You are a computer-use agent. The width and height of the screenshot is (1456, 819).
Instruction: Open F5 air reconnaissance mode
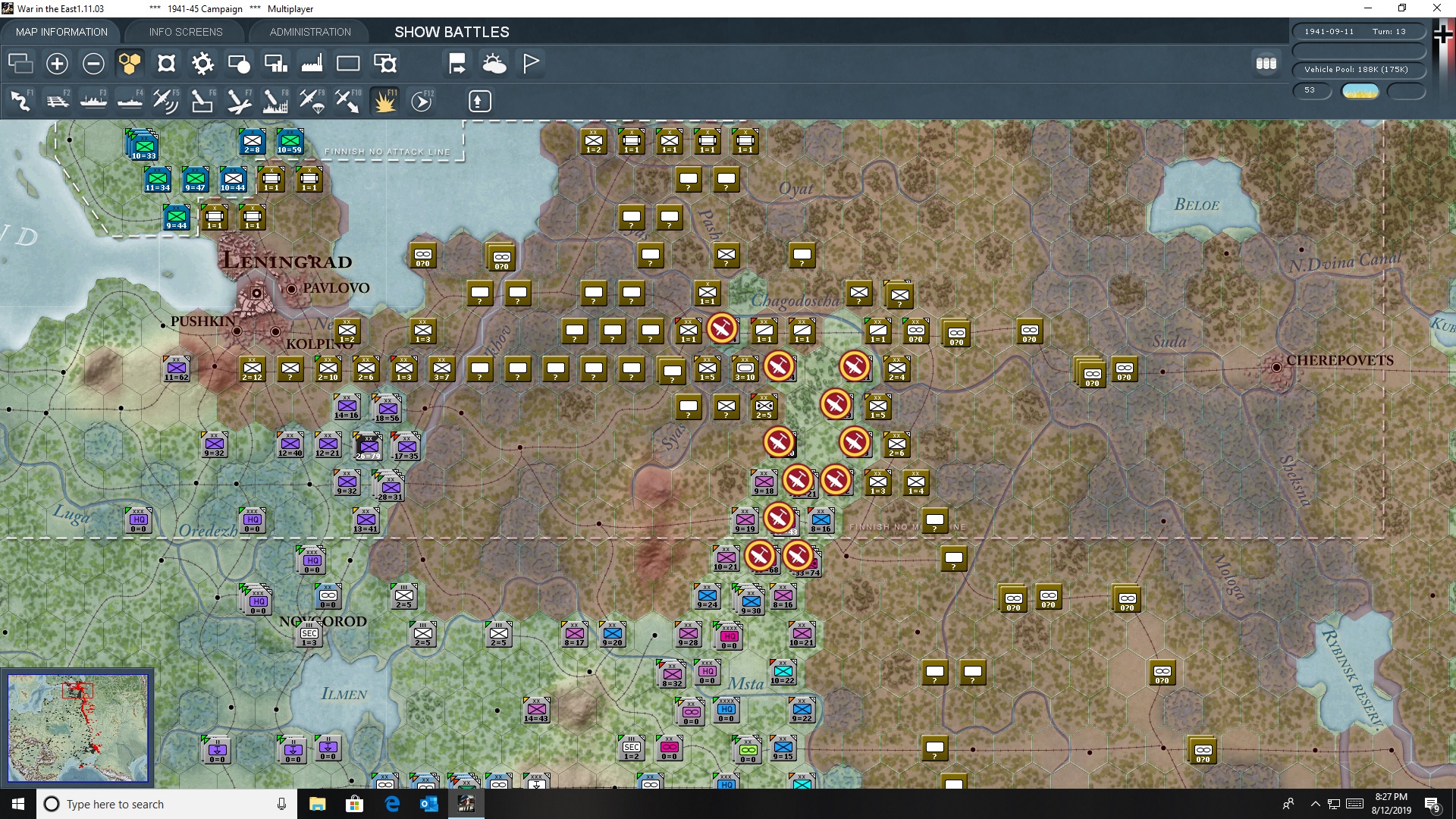pos(166,101)
